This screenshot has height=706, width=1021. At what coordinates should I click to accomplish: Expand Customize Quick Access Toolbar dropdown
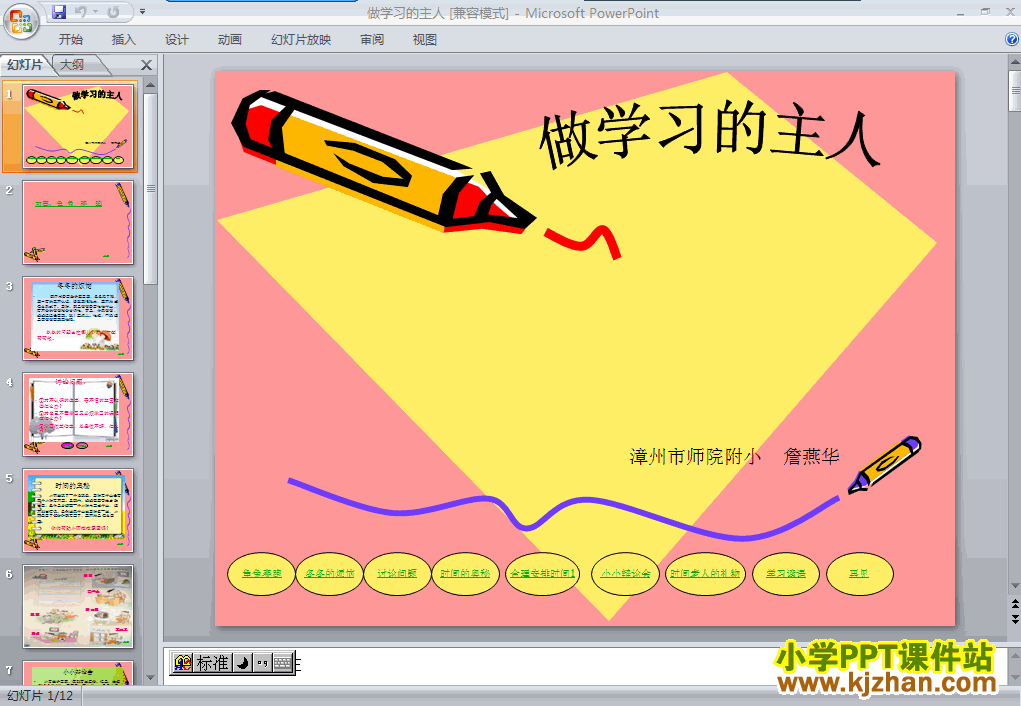[142, 12]
